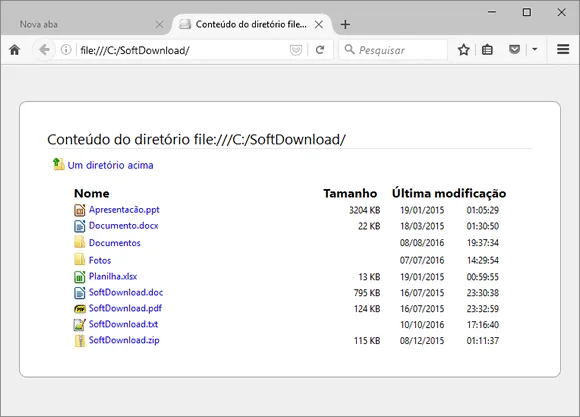Close the Nova aba tab
This screenshot has height=417, width=580.
[159, 24]
